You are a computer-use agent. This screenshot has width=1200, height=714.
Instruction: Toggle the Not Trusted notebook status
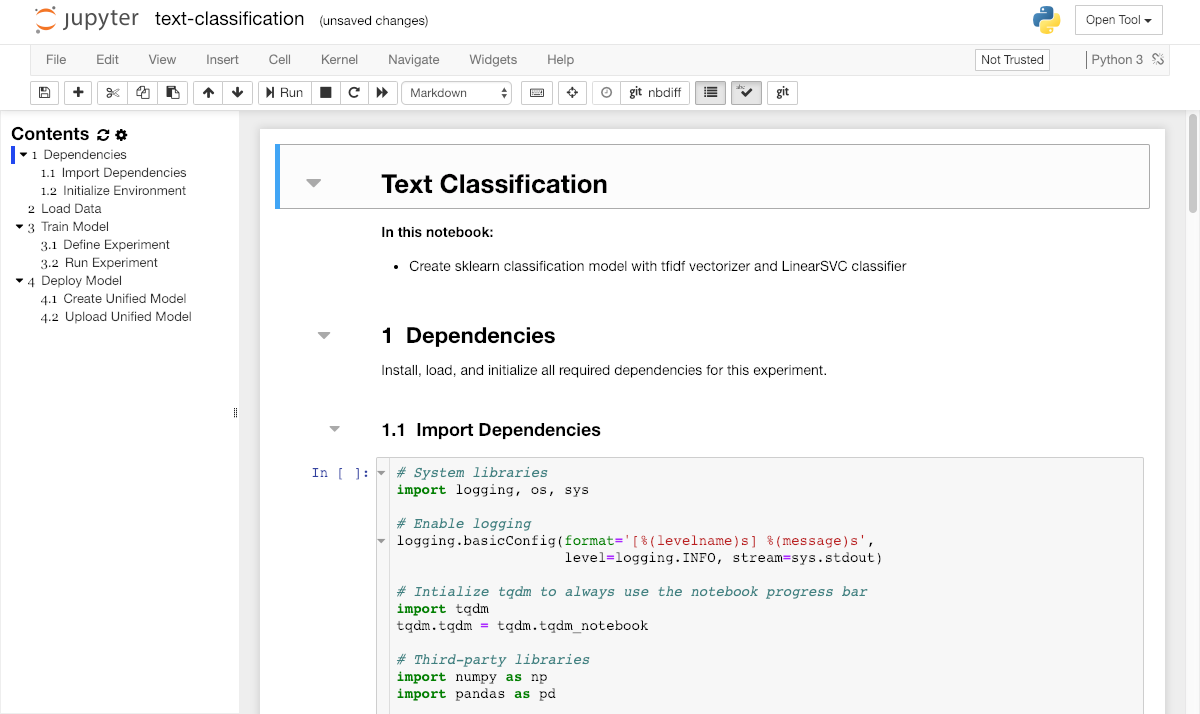(x=1011, y=60)
